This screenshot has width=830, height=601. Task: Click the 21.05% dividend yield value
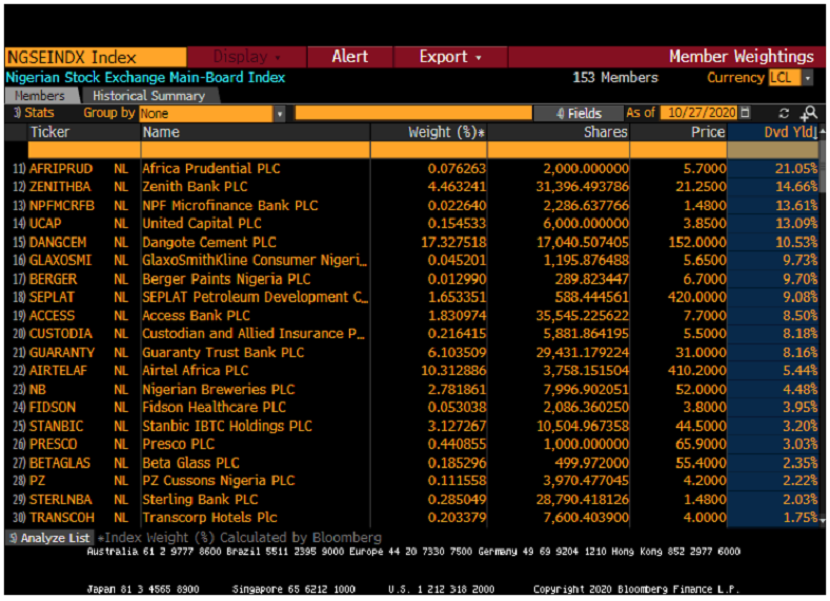(x=796, y=169)
